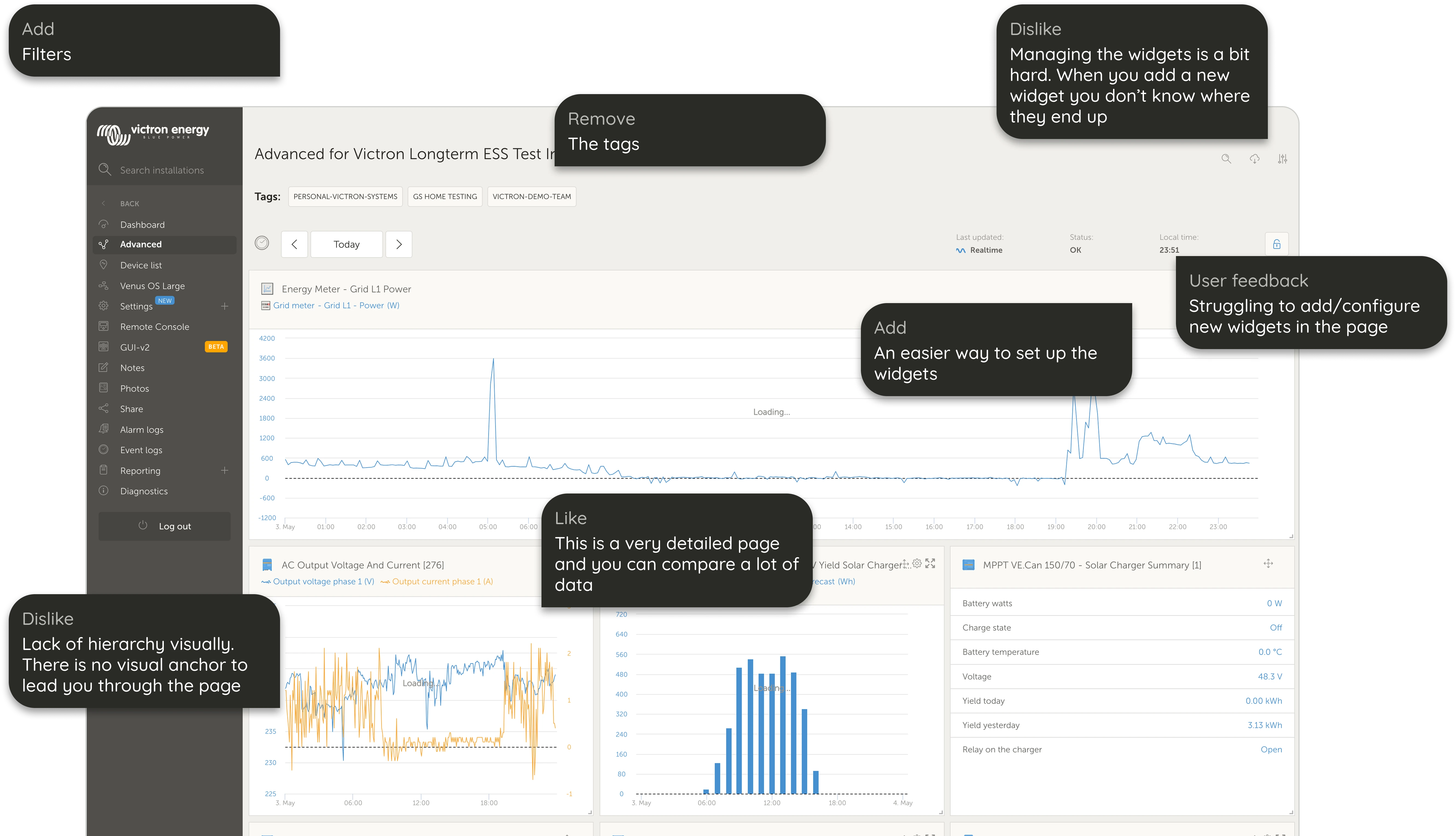Expand Solar Charger Yield widget to fullscreen
Screen dimensions: 1456x836
930,563
